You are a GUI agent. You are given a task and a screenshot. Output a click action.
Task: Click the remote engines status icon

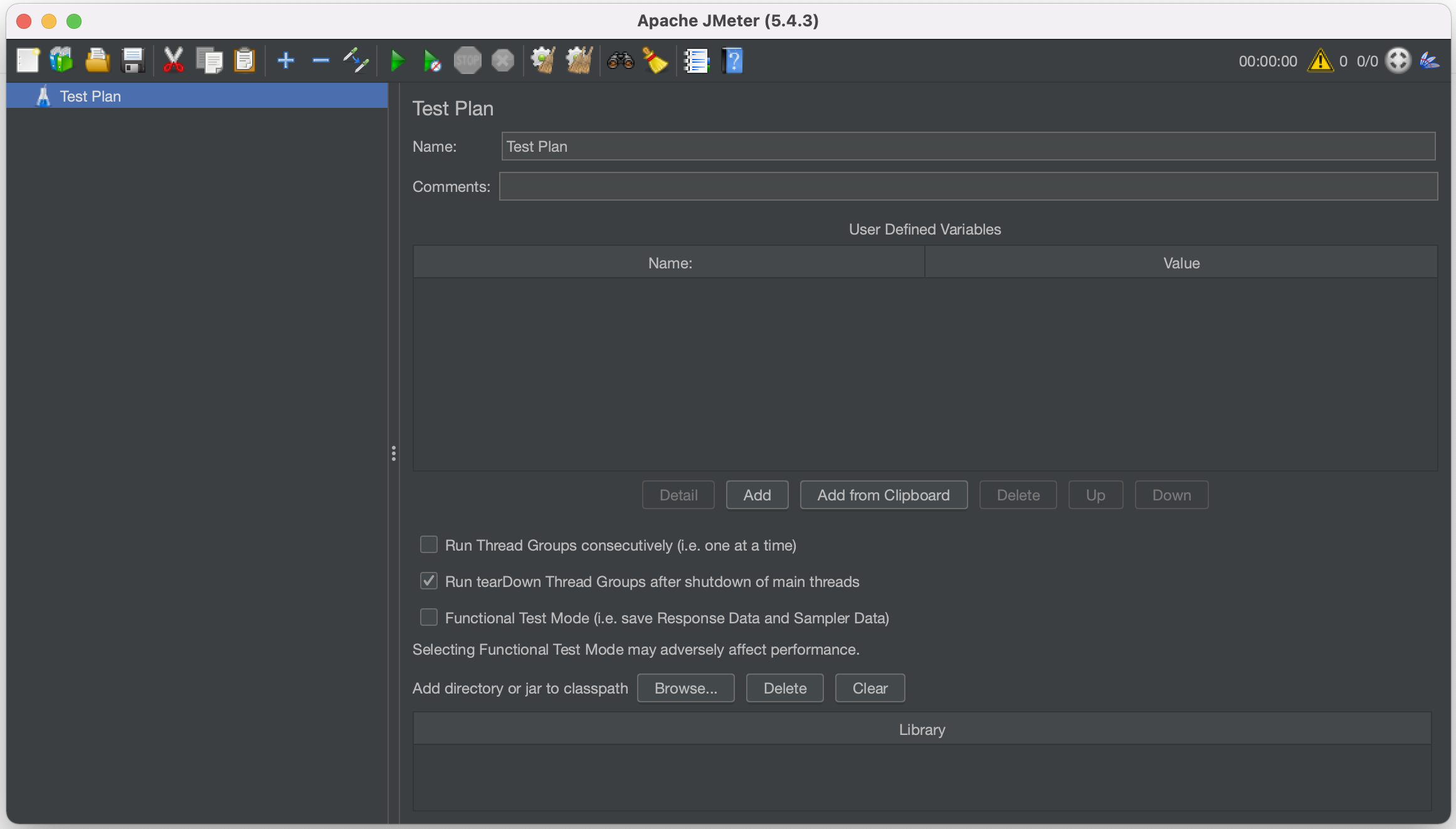(x=1398, y=61)
